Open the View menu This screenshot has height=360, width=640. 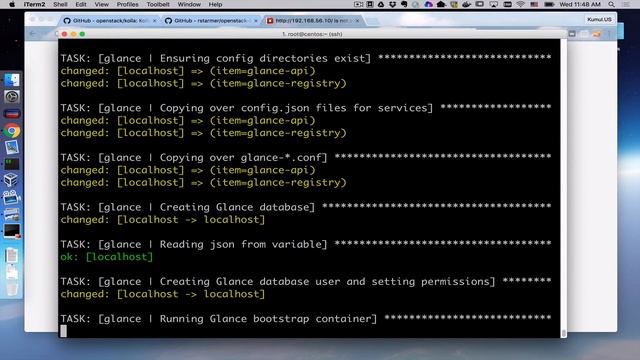[102, 4]
